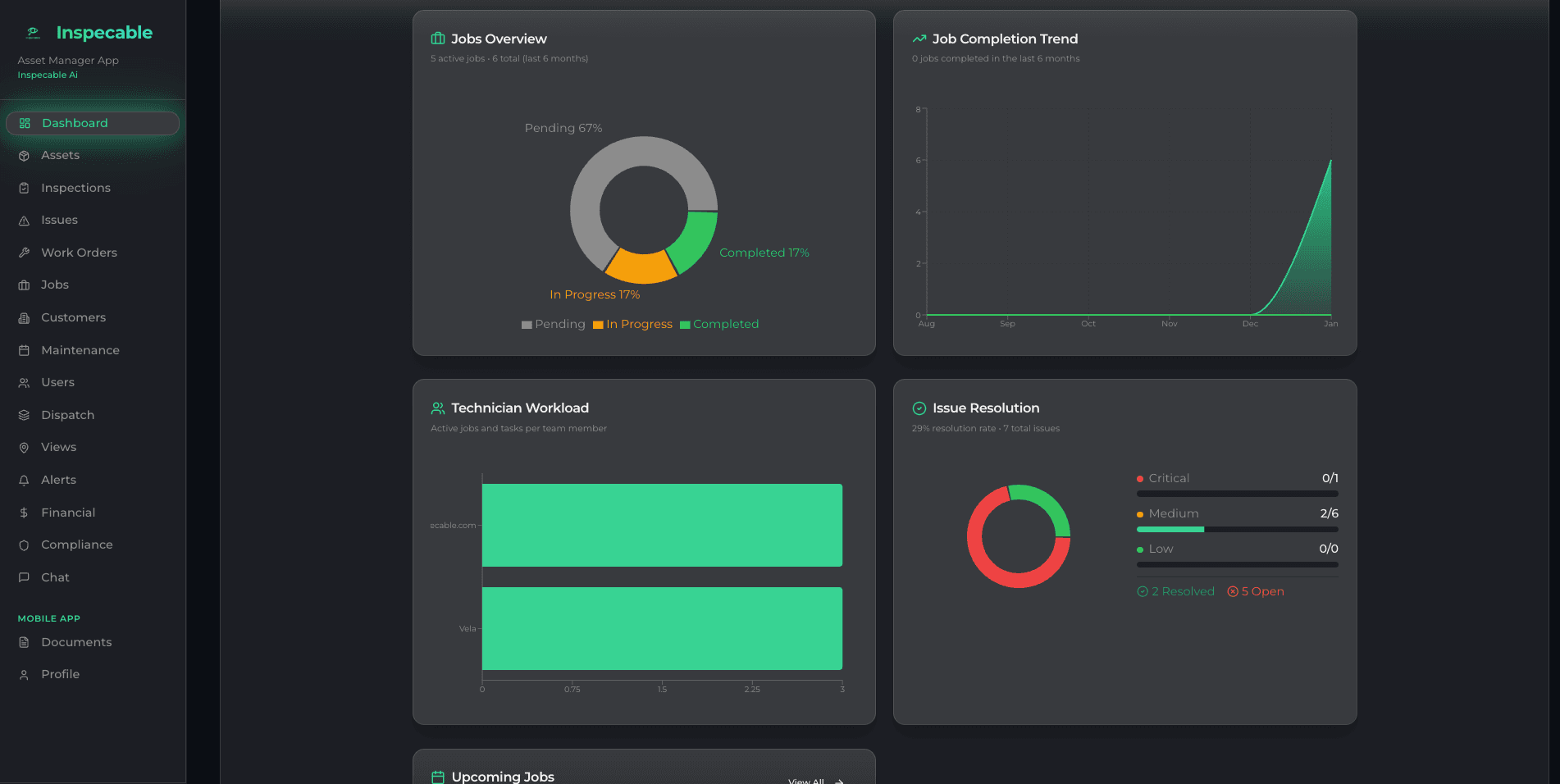Click the Issue Resolution donut chart
This screenshot has width=1560, height=784.
pos(1019,536)
